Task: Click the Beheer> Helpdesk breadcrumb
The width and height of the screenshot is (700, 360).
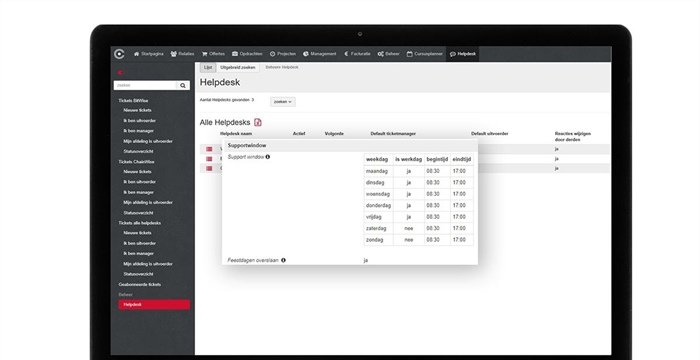Action: (x=282, y=67)
